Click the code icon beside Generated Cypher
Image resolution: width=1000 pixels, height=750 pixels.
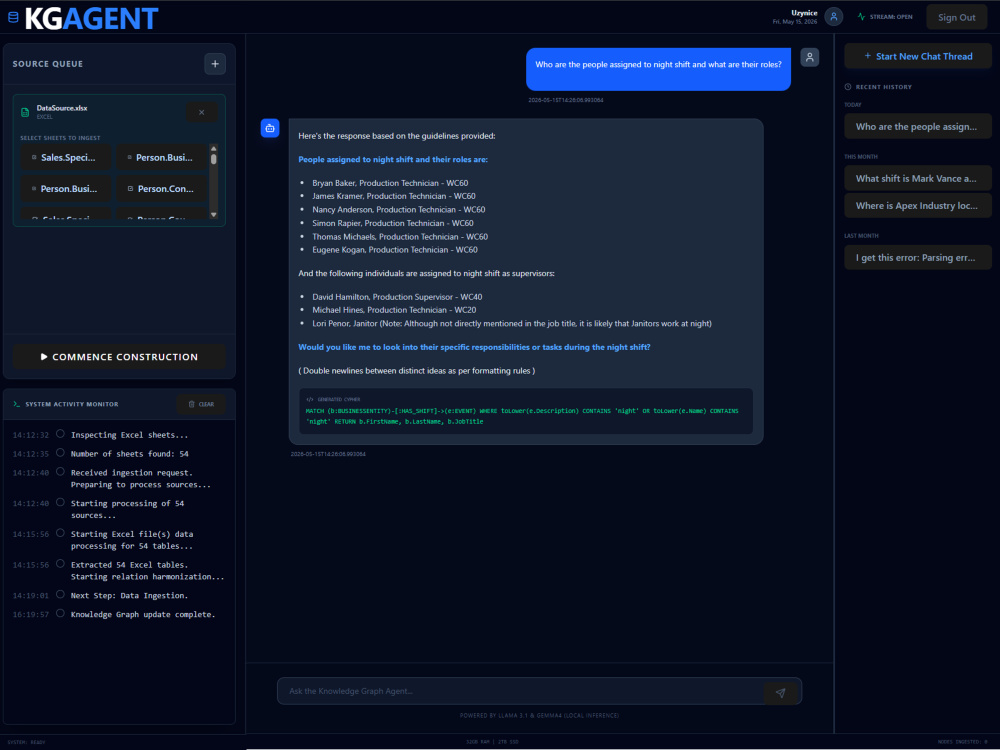click(x=310, y=400)
